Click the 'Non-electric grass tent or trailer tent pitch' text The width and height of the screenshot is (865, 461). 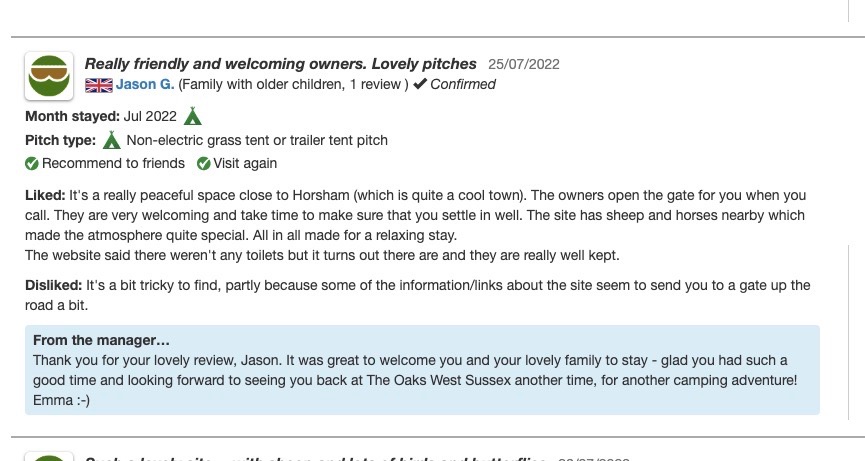257,140
